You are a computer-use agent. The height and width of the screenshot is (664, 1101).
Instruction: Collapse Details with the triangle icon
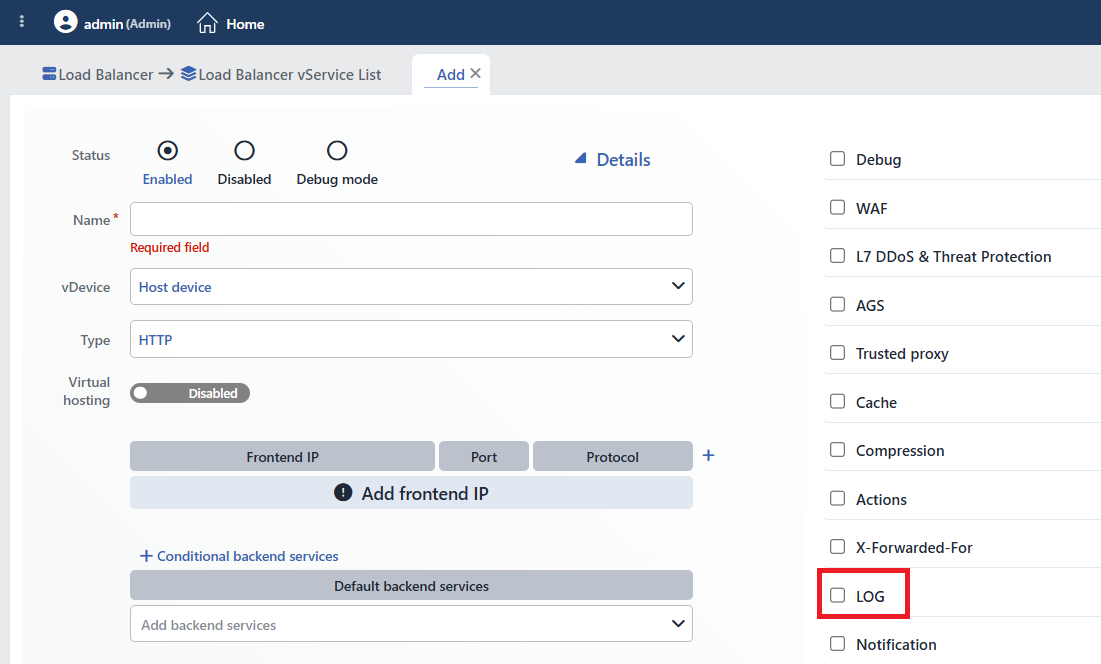pyautogui.click(x=581, y=159)
